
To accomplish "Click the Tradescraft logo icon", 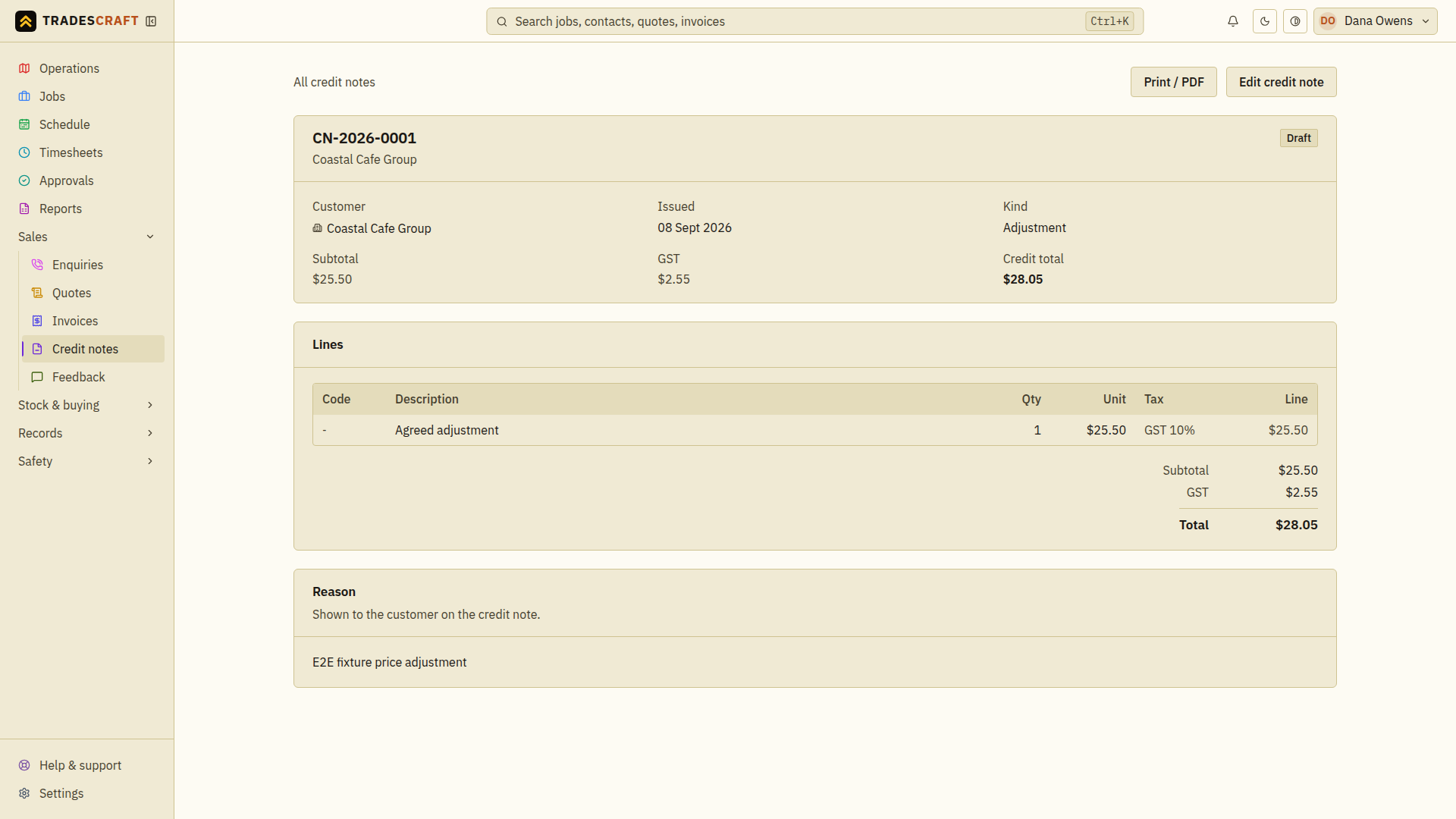I will (x=26, y=21).
